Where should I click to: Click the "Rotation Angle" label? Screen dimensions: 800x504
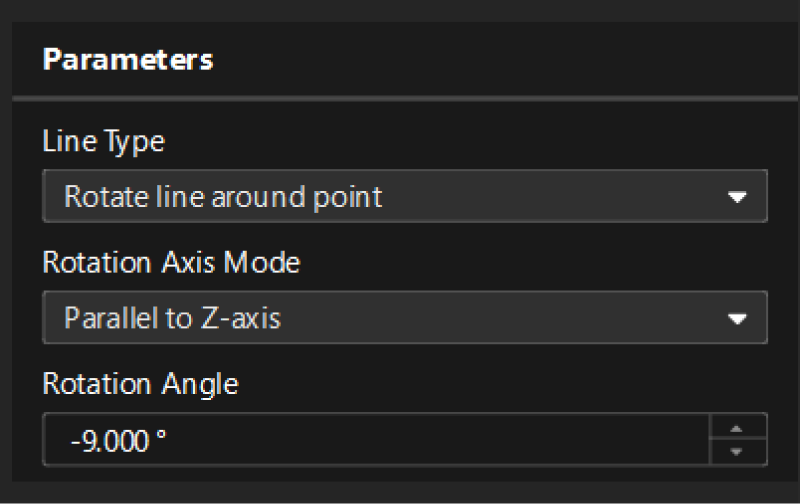point(140,384)
